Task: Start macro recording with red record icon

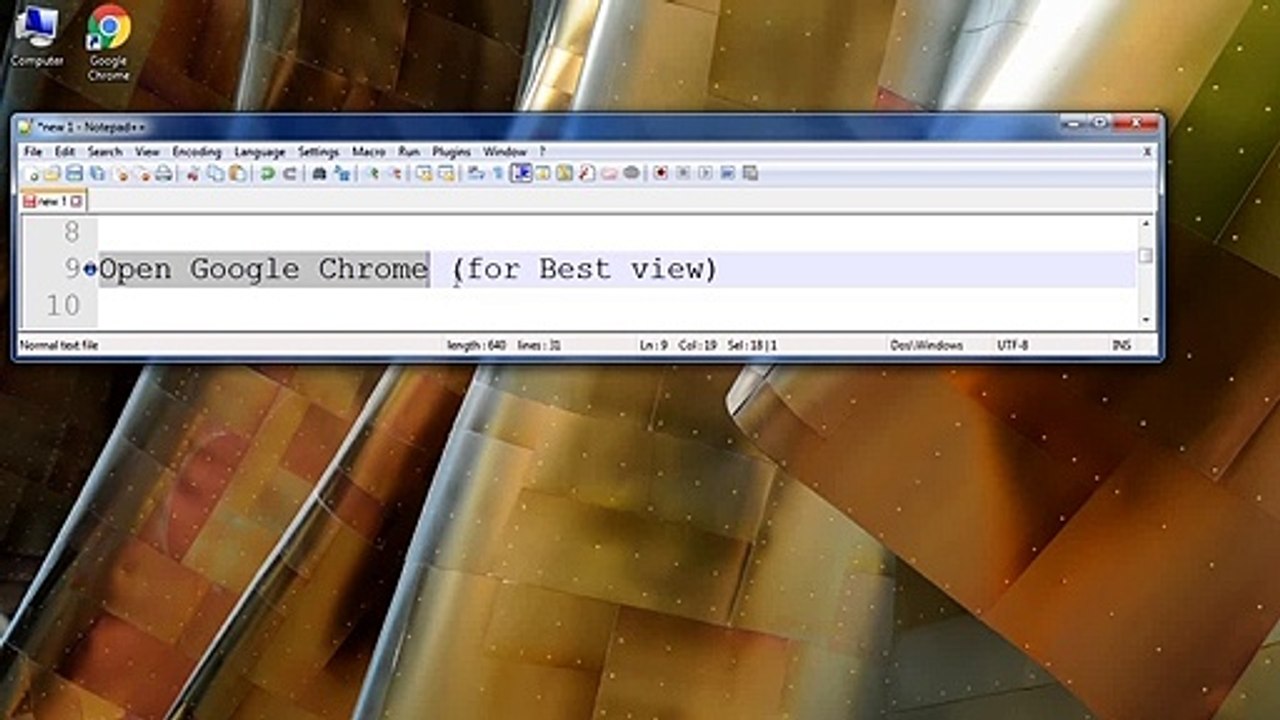Action: pyautogui.click(x=661, y=173)
